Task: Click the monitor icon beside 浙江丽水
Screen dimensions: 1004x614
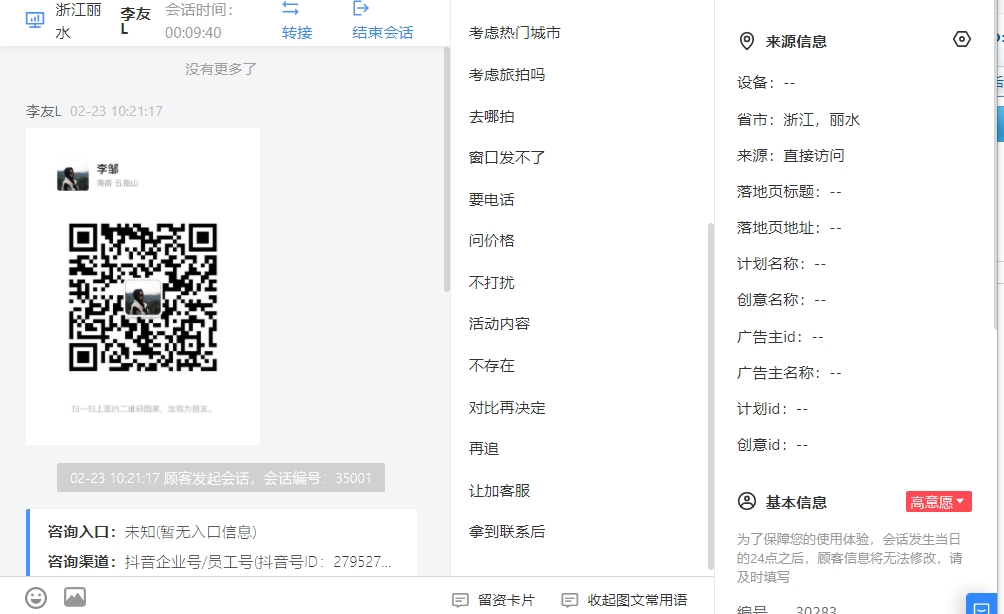Action: click(35, 20)
